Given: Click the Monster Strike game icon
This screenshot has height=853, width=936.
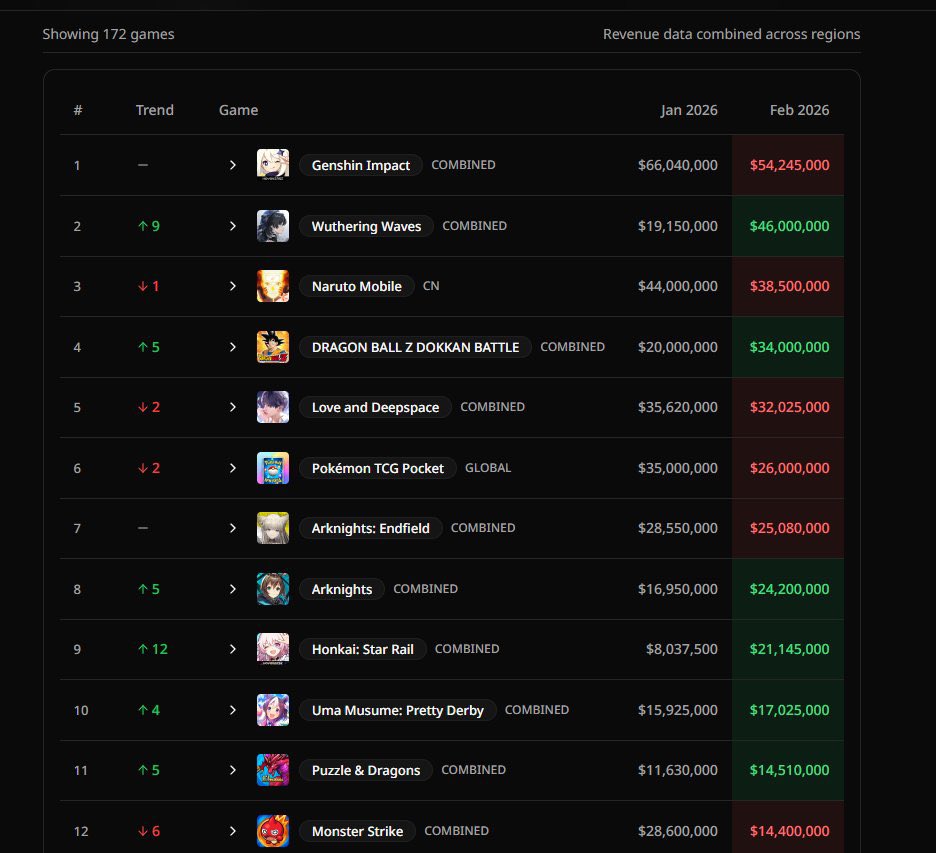Looking at the screenshot, I should pyautogui.click(x=273, y=831).
